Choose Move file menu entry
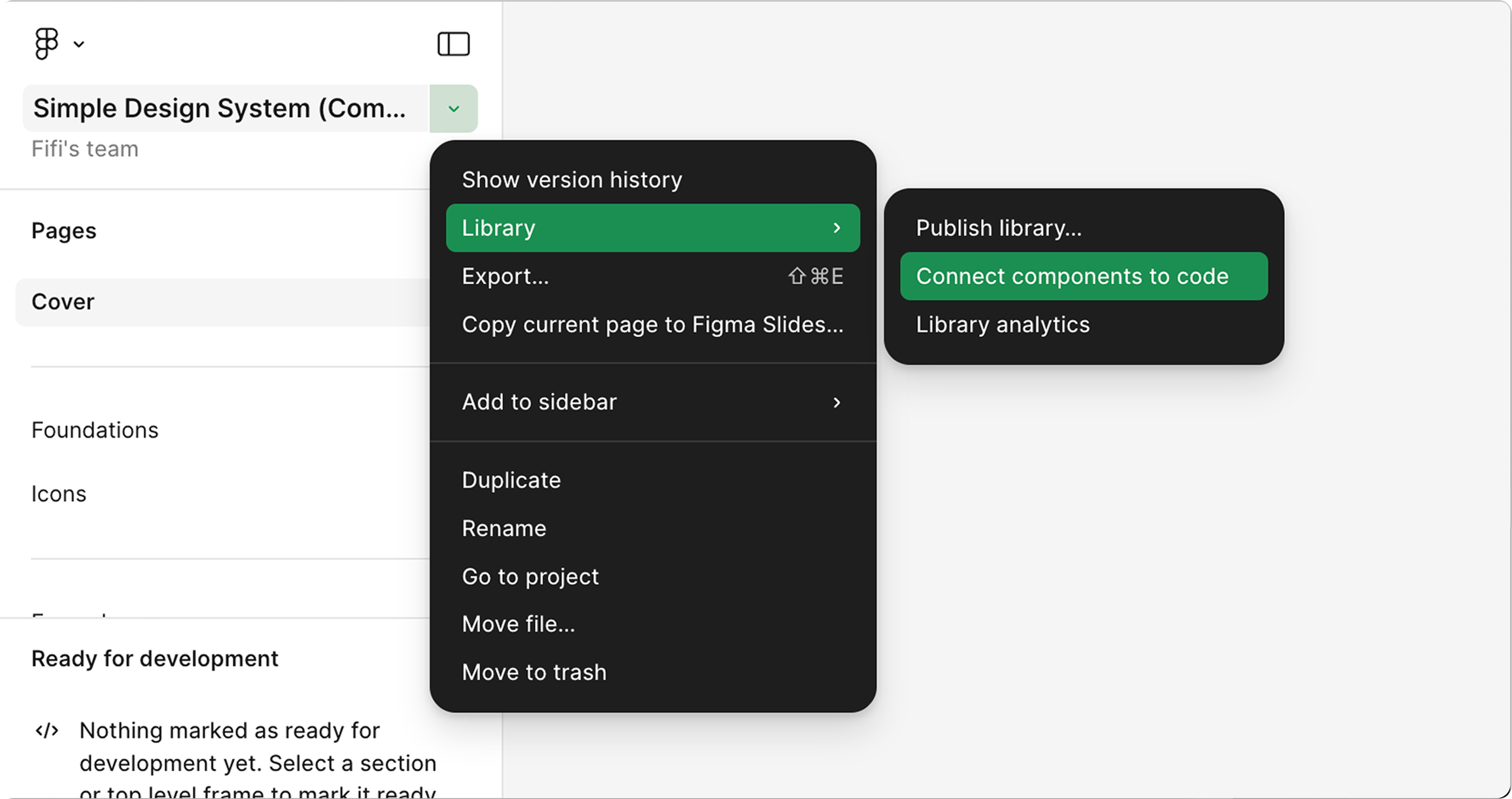The image size is (1512, 799). tap(518, 624)
